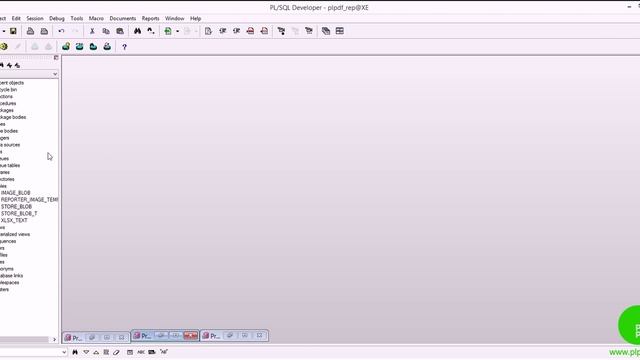Click the Replace icon next to binoculars
This screenshot has height=360, width=640.
point(151,31)
